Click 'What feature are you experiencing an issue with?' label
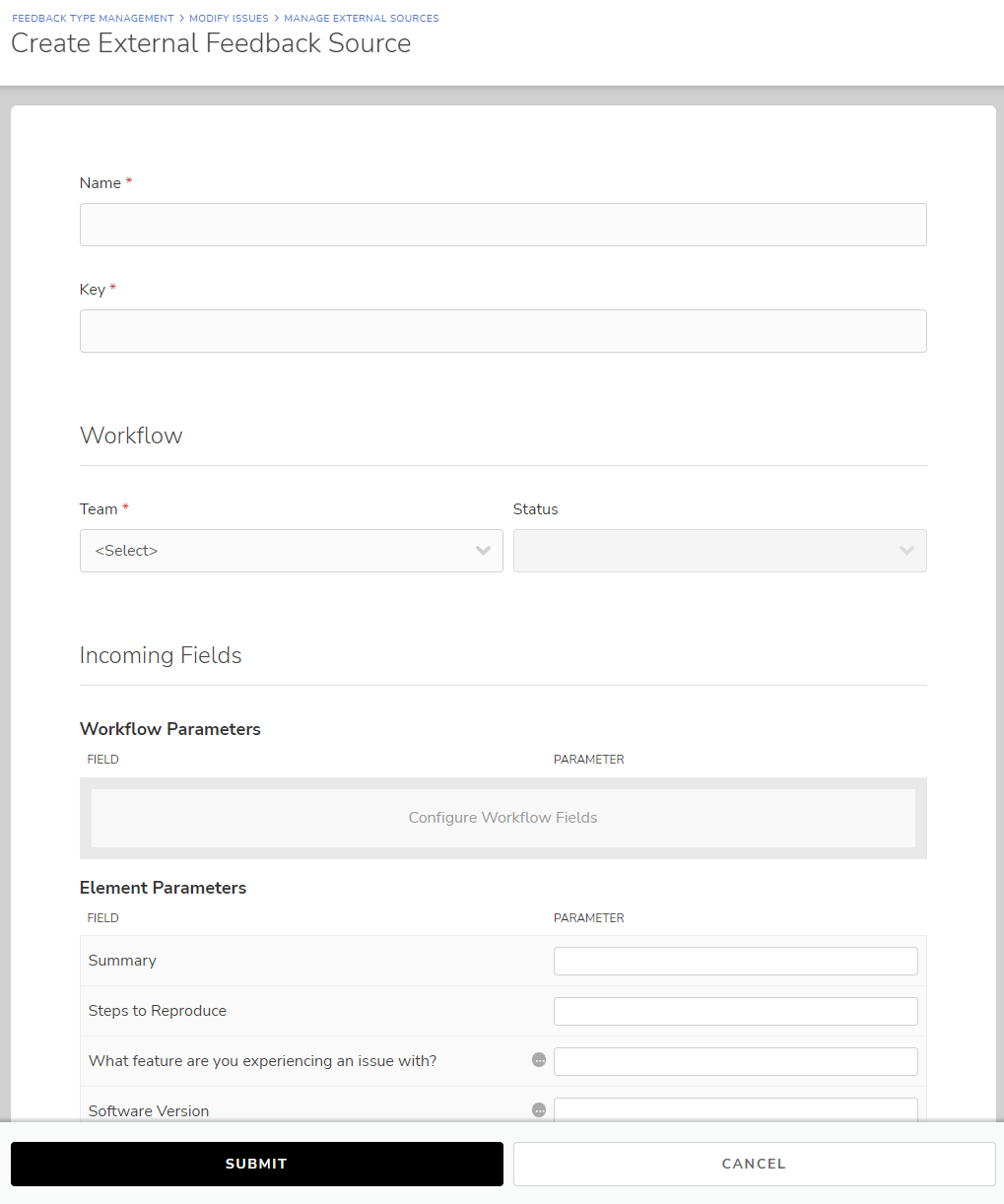Image resolution: width=1004 pixels, height=1204 pixels. point(262,1061)
